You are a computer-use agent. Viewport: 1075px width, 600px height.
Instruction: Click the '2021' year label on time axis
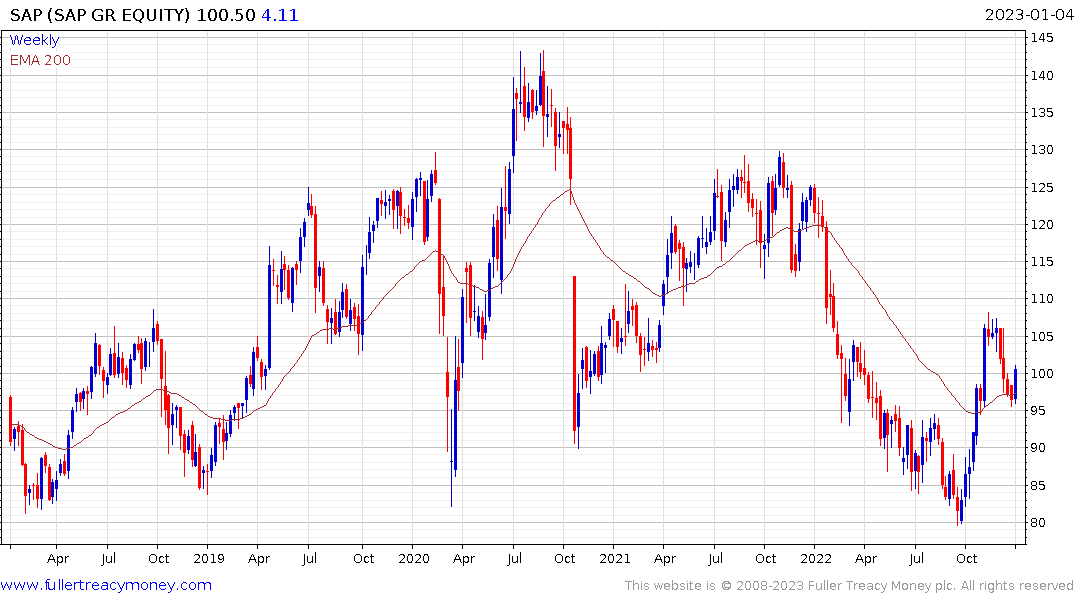tap(615, 558)
